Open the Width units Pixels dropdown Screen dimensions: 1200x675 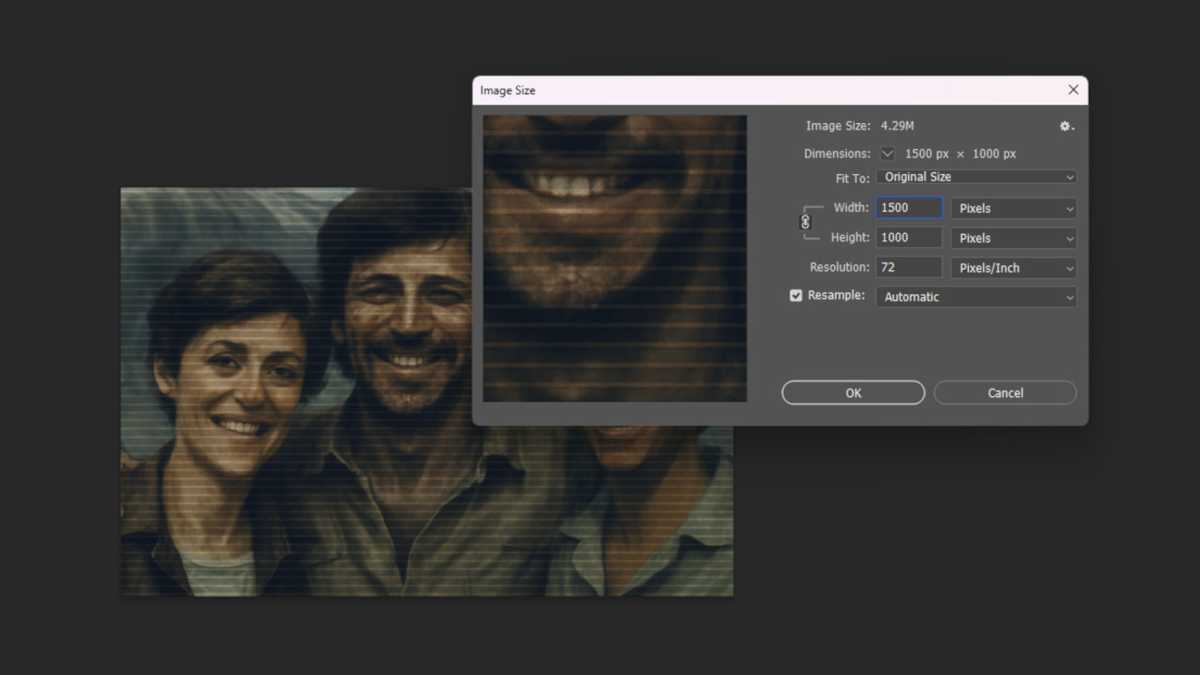point(1013,208)
